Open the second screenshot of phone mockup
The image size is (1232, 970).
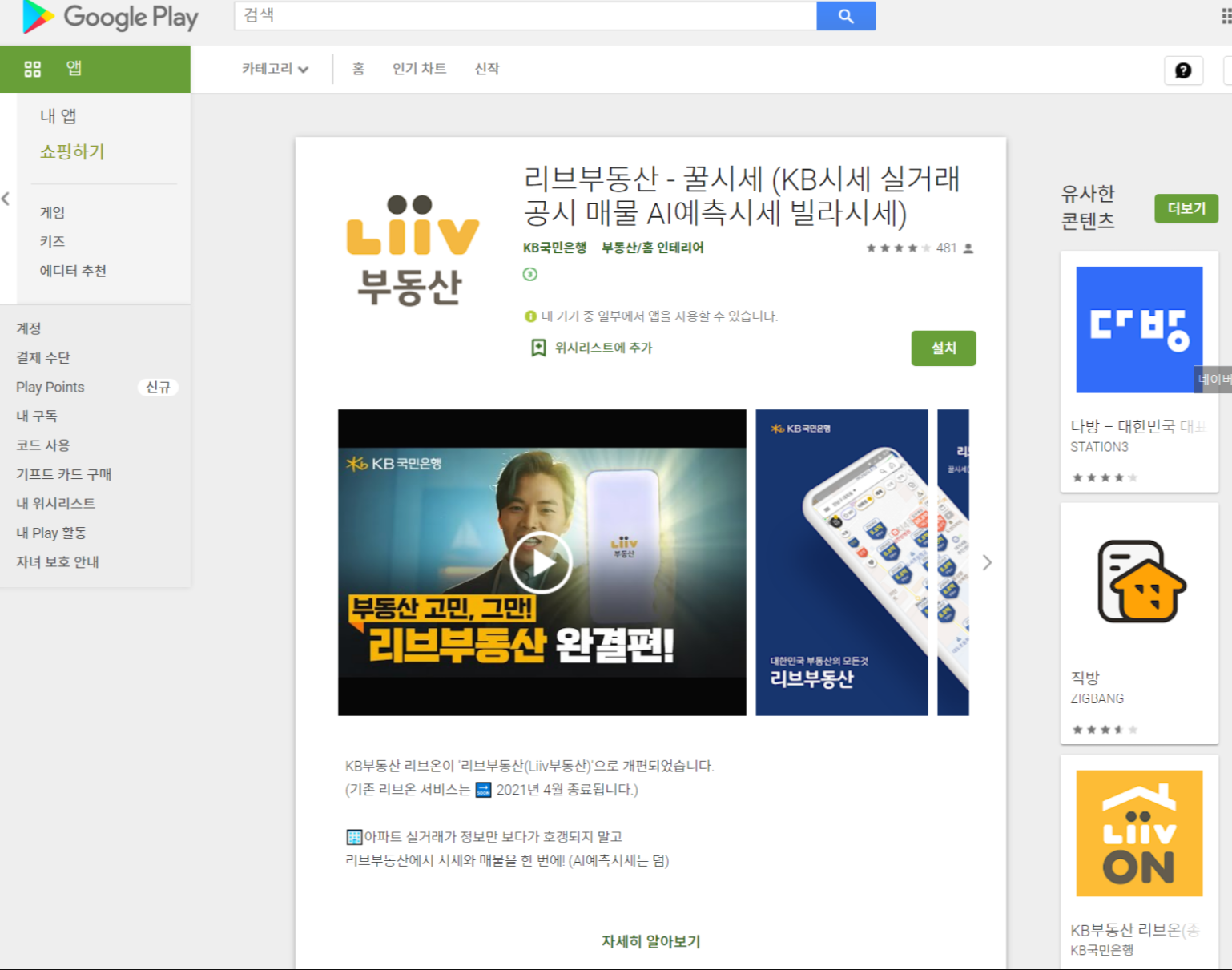[x=842, y=562]
